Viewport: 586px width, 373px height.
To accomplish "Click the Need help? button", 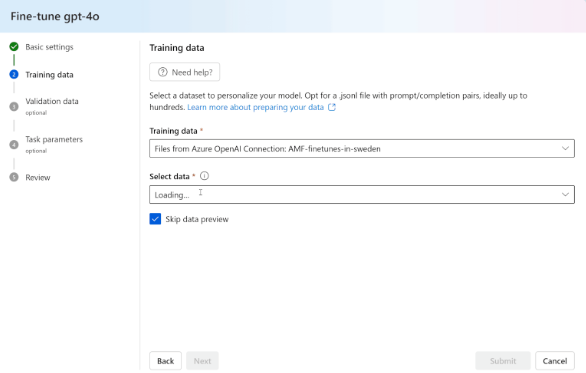I will [x=185, y=72].
